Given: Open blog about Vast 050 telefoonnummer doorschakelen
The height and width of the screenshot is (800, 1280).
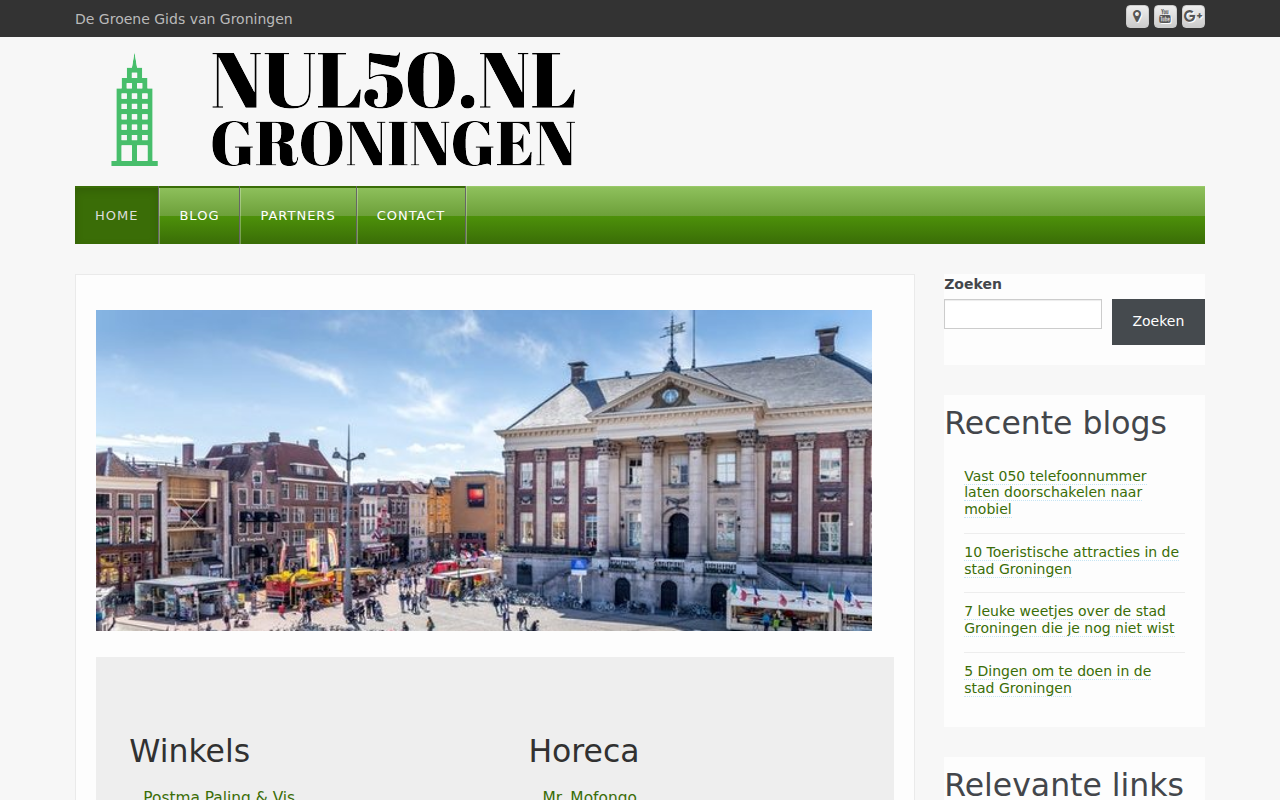Looking at the screenshot, I should (x=1055, y=493).
